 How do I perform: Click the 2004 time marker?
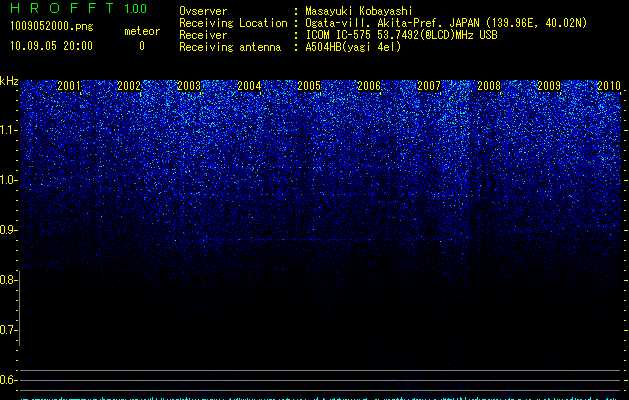click(x=249, y=86)
